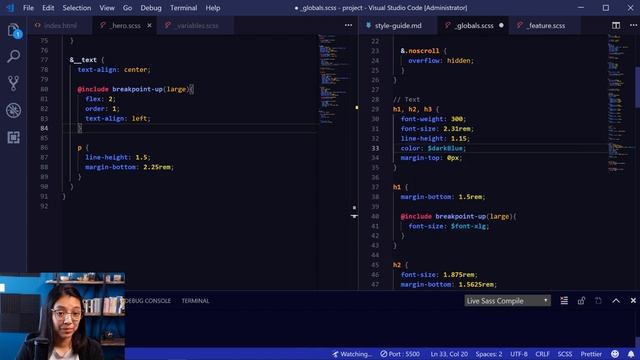The height and width of the screenshot is (360, 640).
Task: Click the h2 selector line
Action: click(x=400, y=265)
